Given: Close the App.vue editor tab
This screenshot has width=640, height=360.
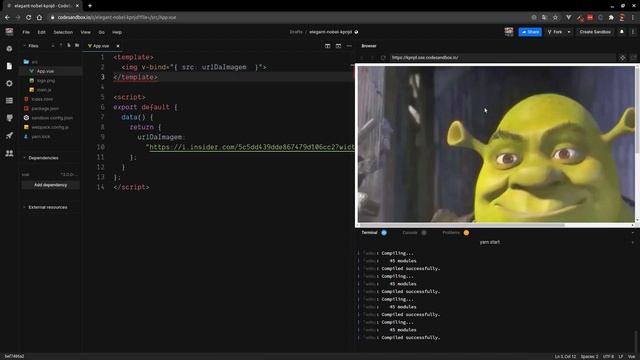Looking at the screenshot, I should coord(118,46).
